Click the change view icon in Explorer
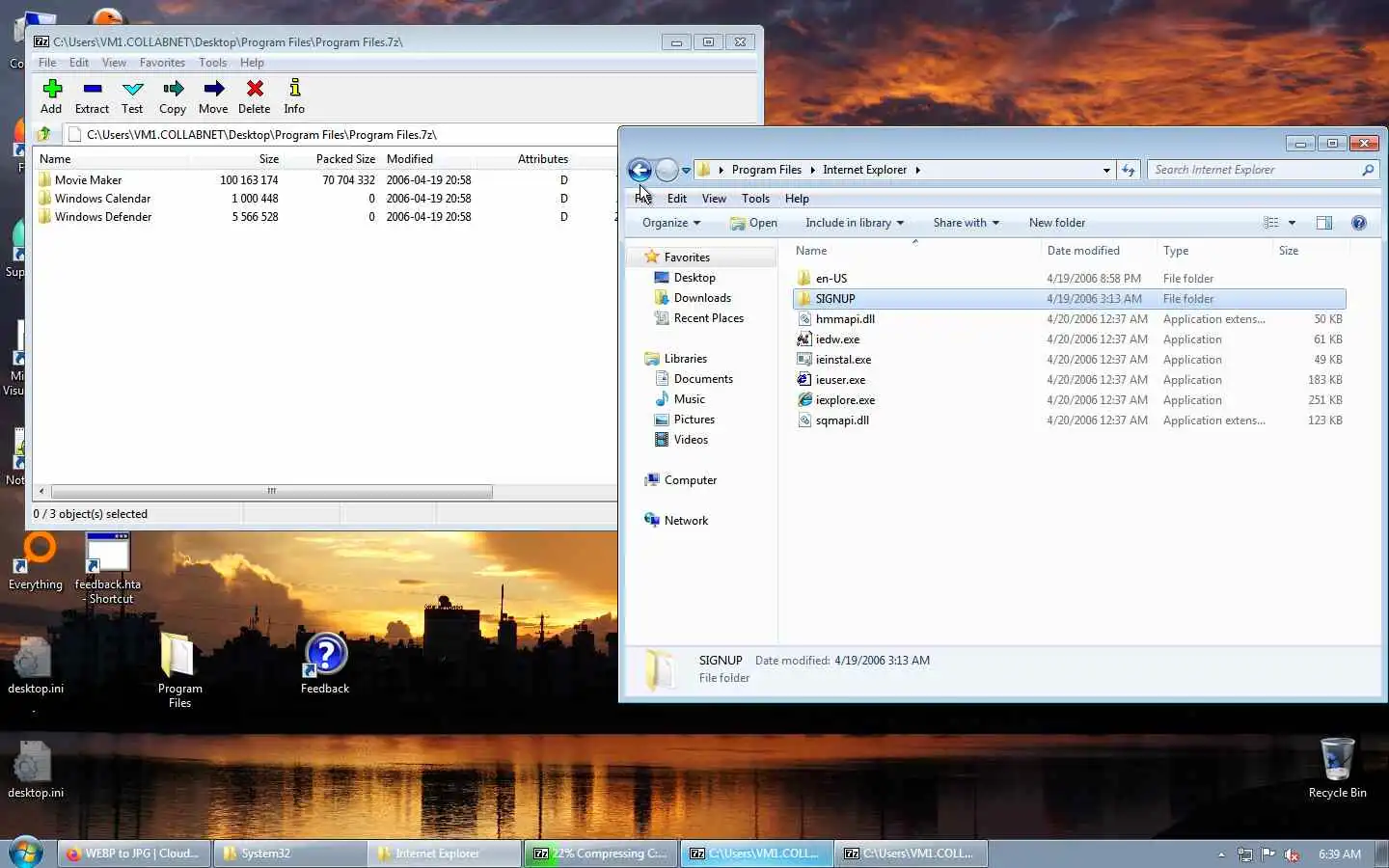This screenshot has width=1389, height=868. coord(1271,223)
